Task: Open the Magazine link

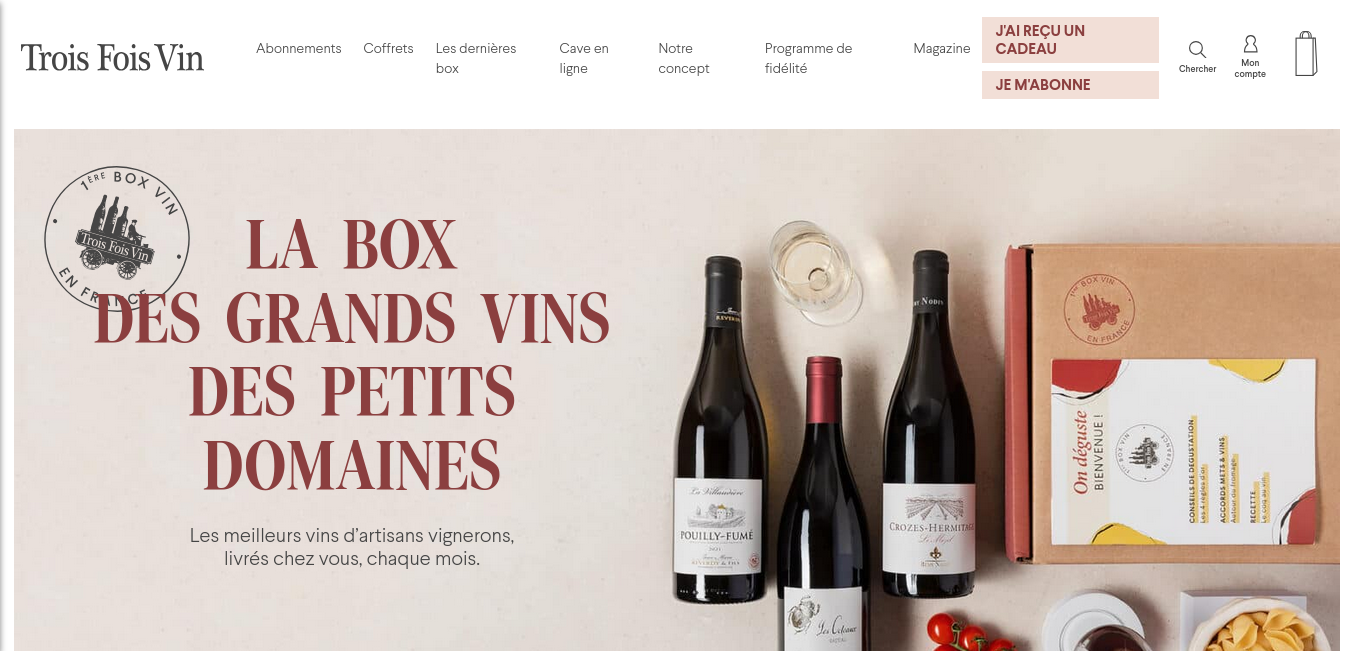Action: (942, 48)
